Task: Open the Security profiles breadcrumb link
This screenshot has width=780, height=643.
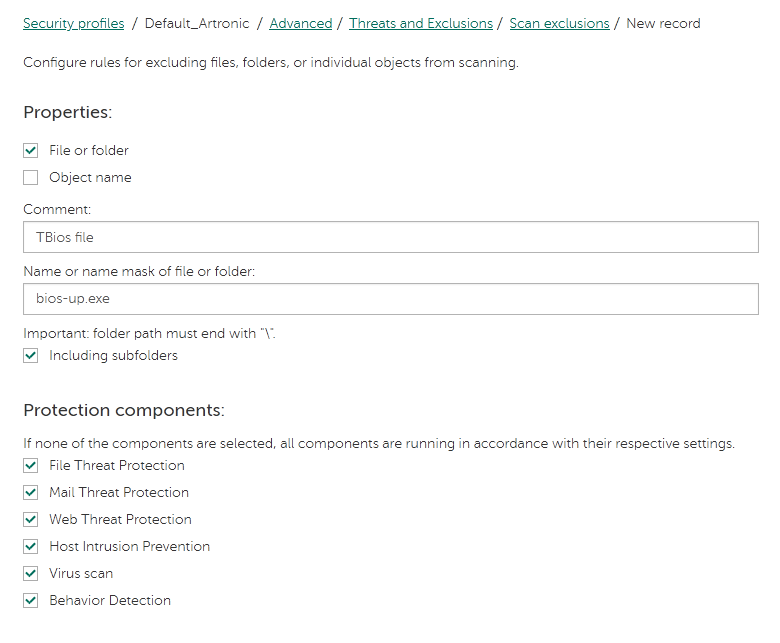Action: tap(74, 23)
